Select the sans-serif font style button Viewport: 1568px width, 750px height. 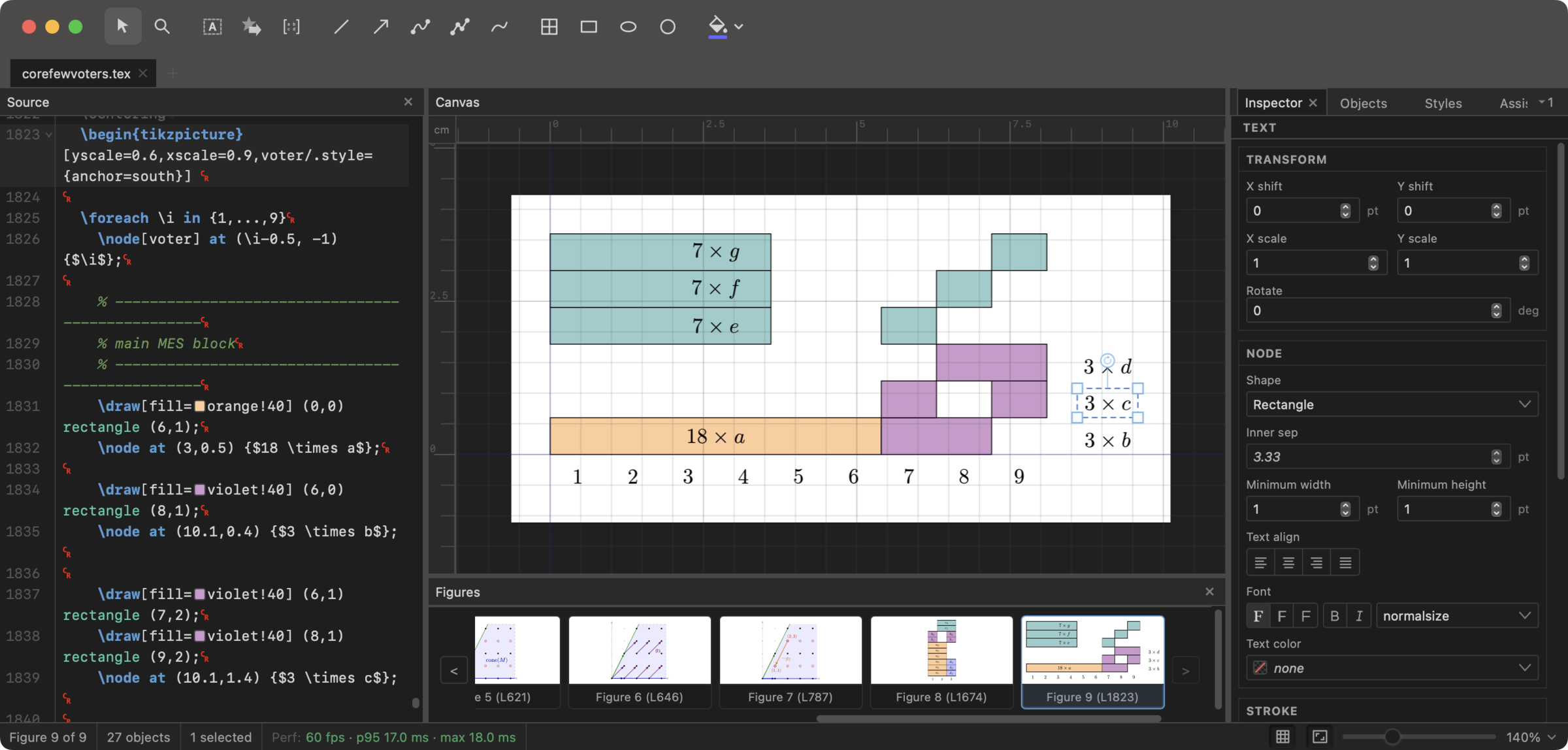pyautogui.click(x=1282, y=615)
